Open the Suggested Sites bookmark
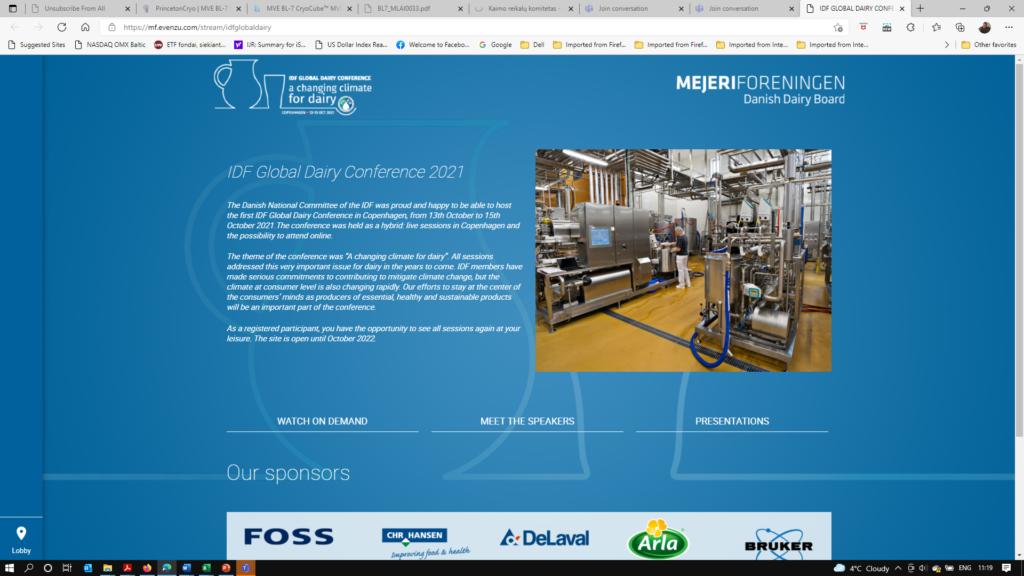 tap(37, 45)
